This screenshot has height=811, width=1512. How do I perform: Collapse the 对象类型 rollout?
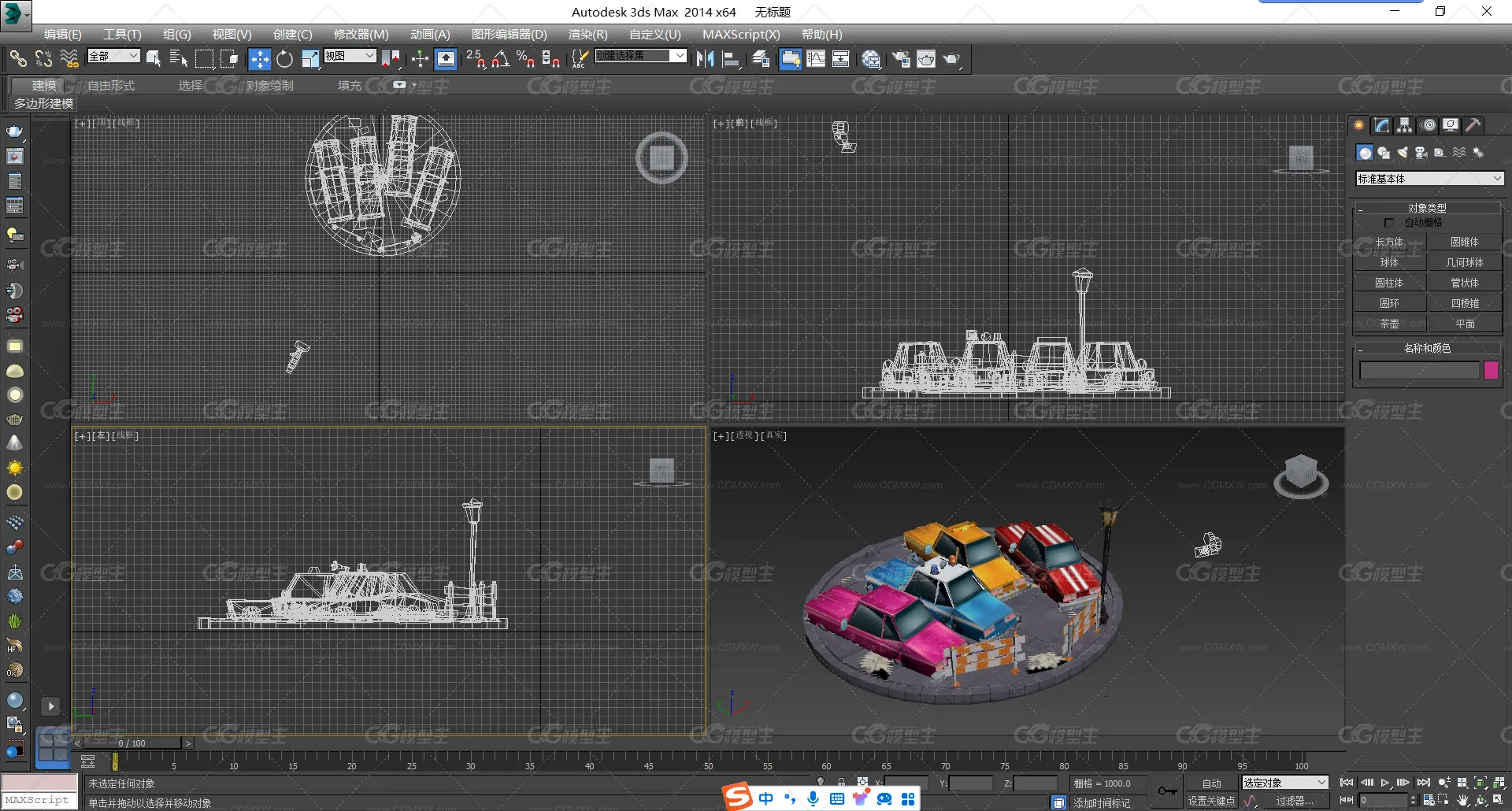1427,208
